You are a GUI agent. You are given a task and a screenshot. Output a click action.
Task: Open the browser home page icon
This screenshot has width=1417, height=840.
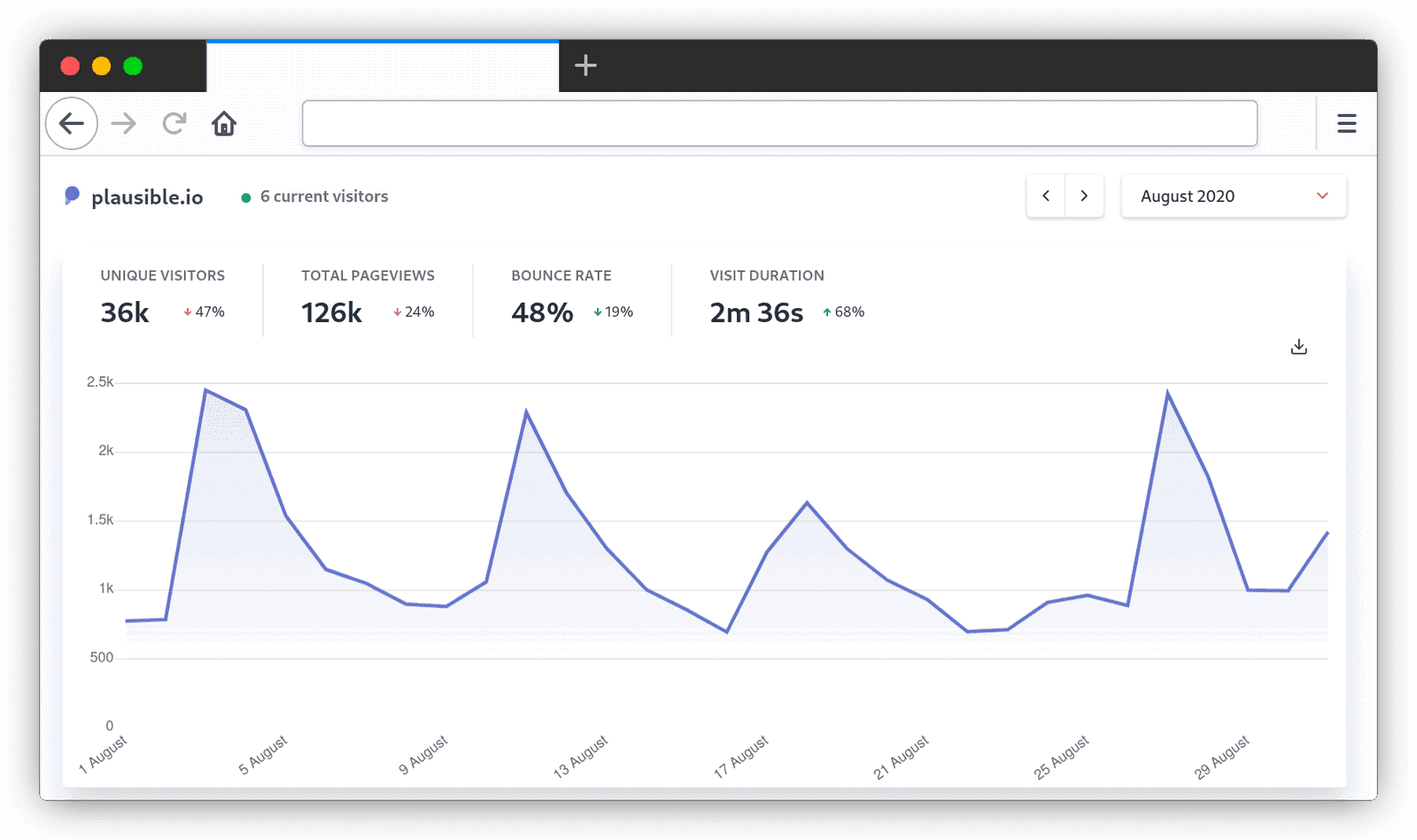(224, 124)
